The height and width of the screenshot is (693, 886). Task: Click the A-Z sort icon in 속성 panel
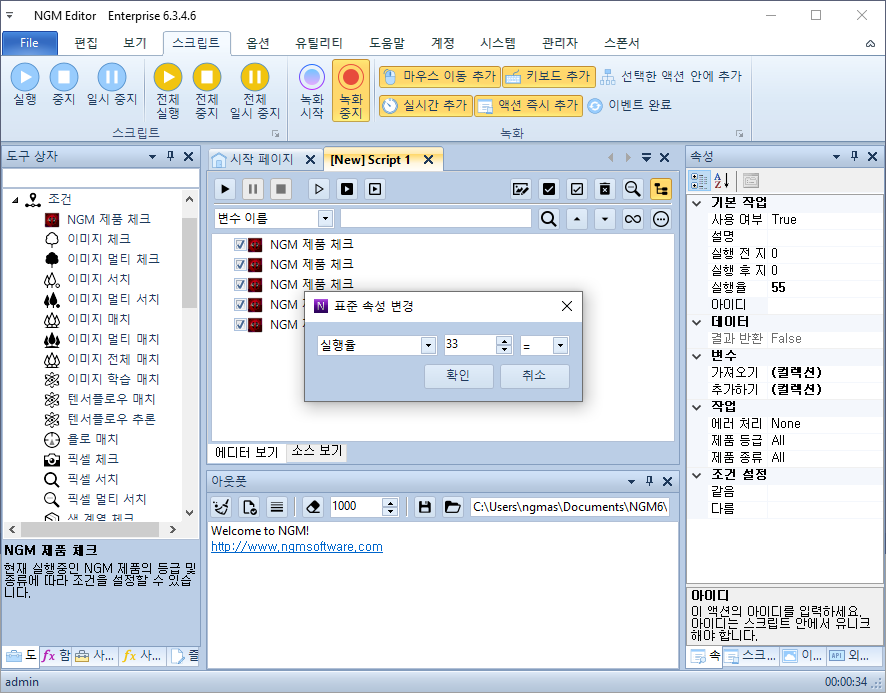pyautogui.click(x=722, y=181)
